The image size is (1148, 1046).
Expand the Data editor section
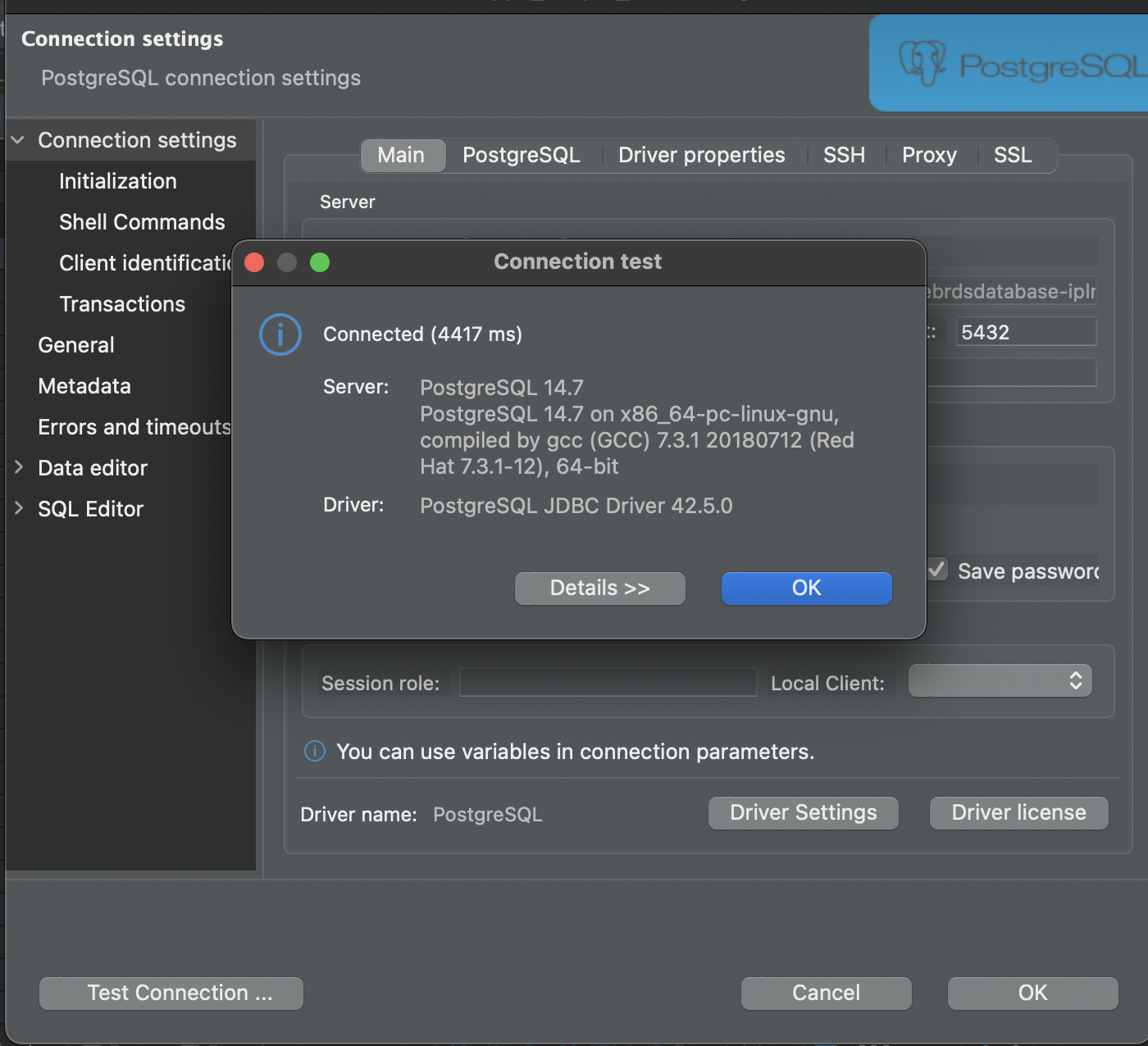point(18,467)
